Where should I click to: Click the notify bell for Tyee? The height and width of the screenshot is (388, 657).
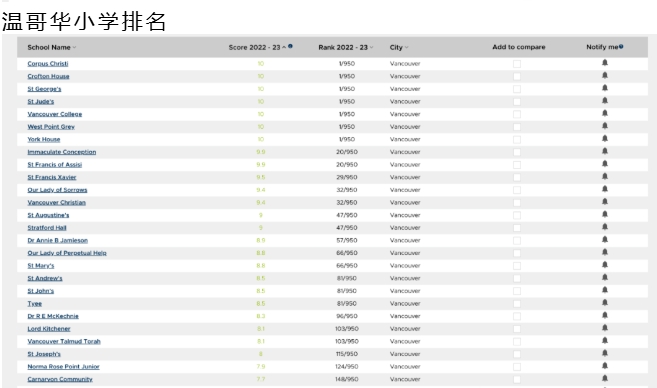click(605, 303)
